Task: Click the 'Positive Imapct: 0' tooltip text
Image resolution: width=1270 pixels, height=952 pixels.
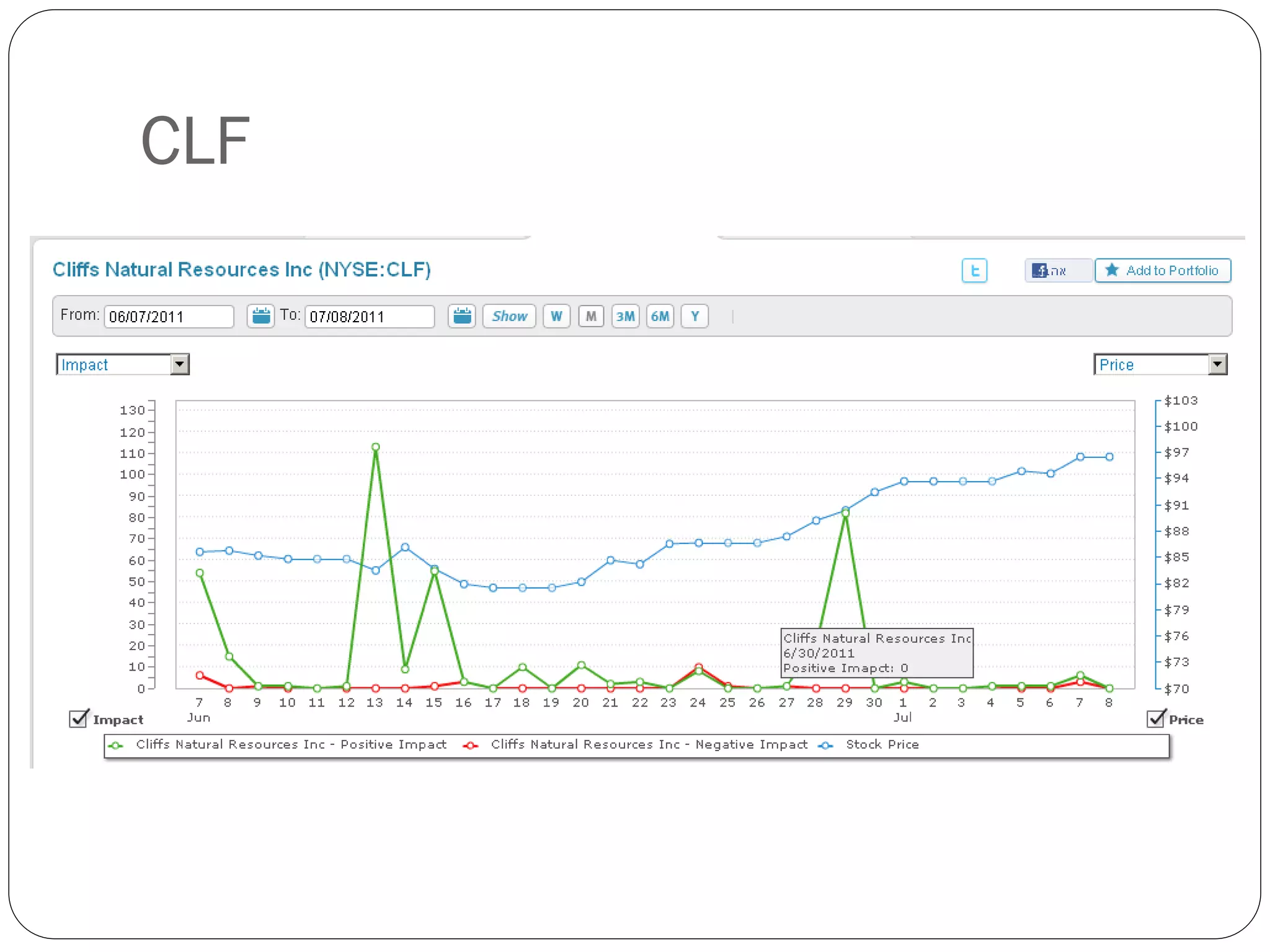Action: (x=846, y=668)
